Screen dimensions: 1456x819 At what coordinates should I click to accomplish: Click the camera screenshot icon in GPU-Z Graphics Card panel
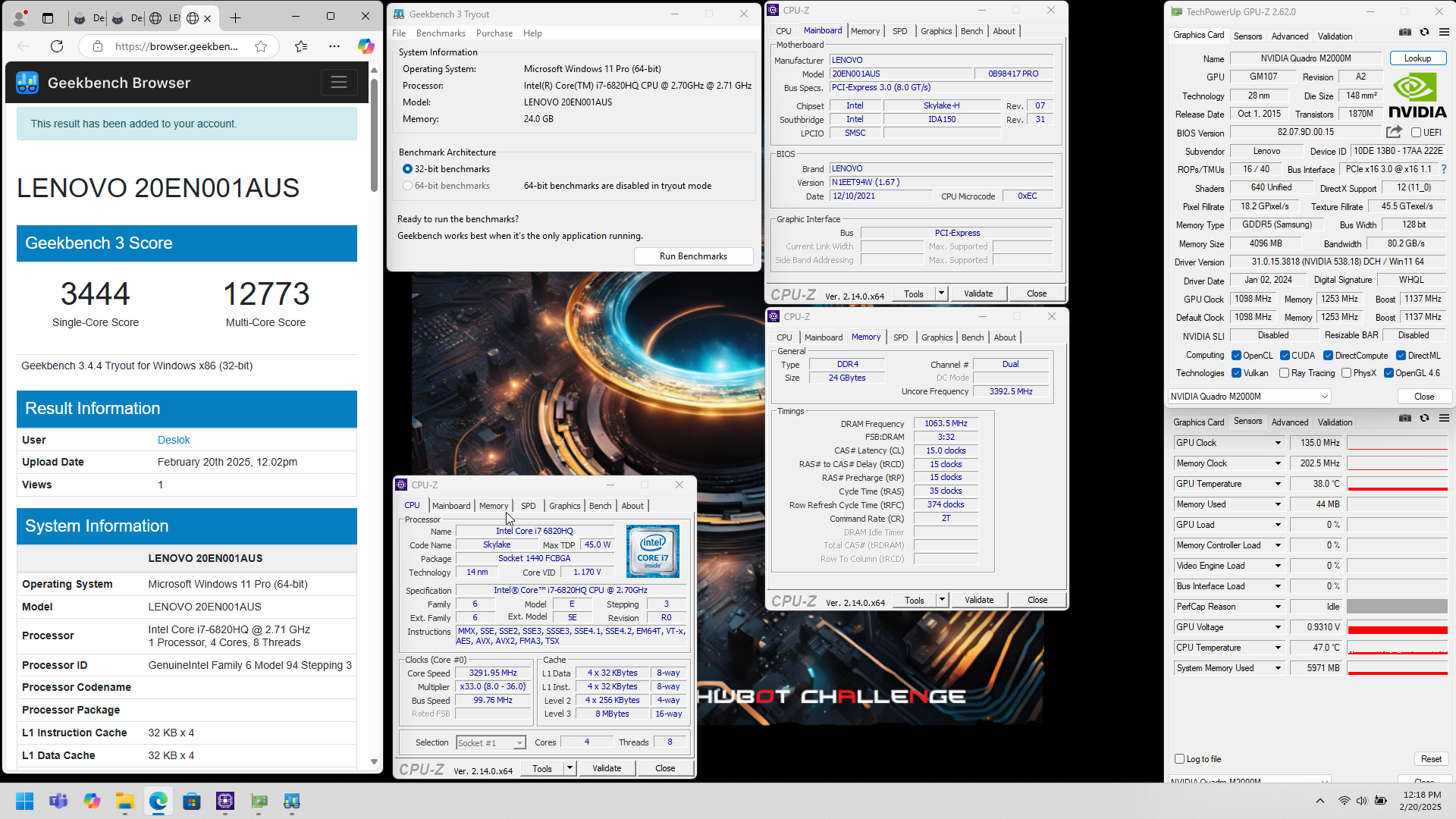pos(1405,33)
